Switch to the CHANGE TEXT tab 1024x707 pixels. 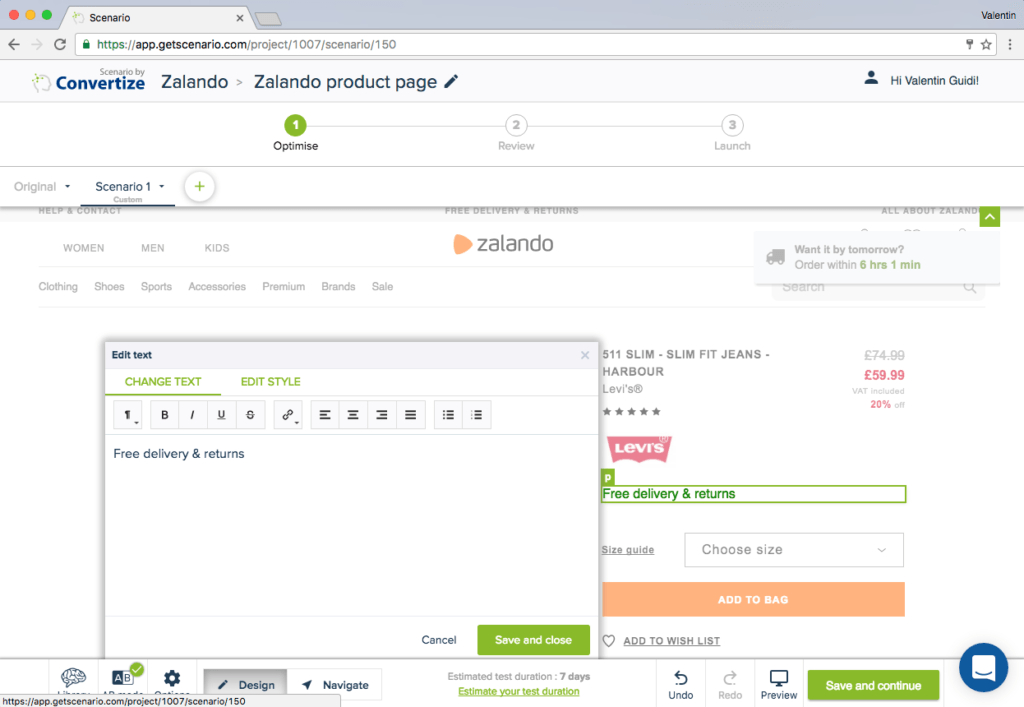[163, 382]
